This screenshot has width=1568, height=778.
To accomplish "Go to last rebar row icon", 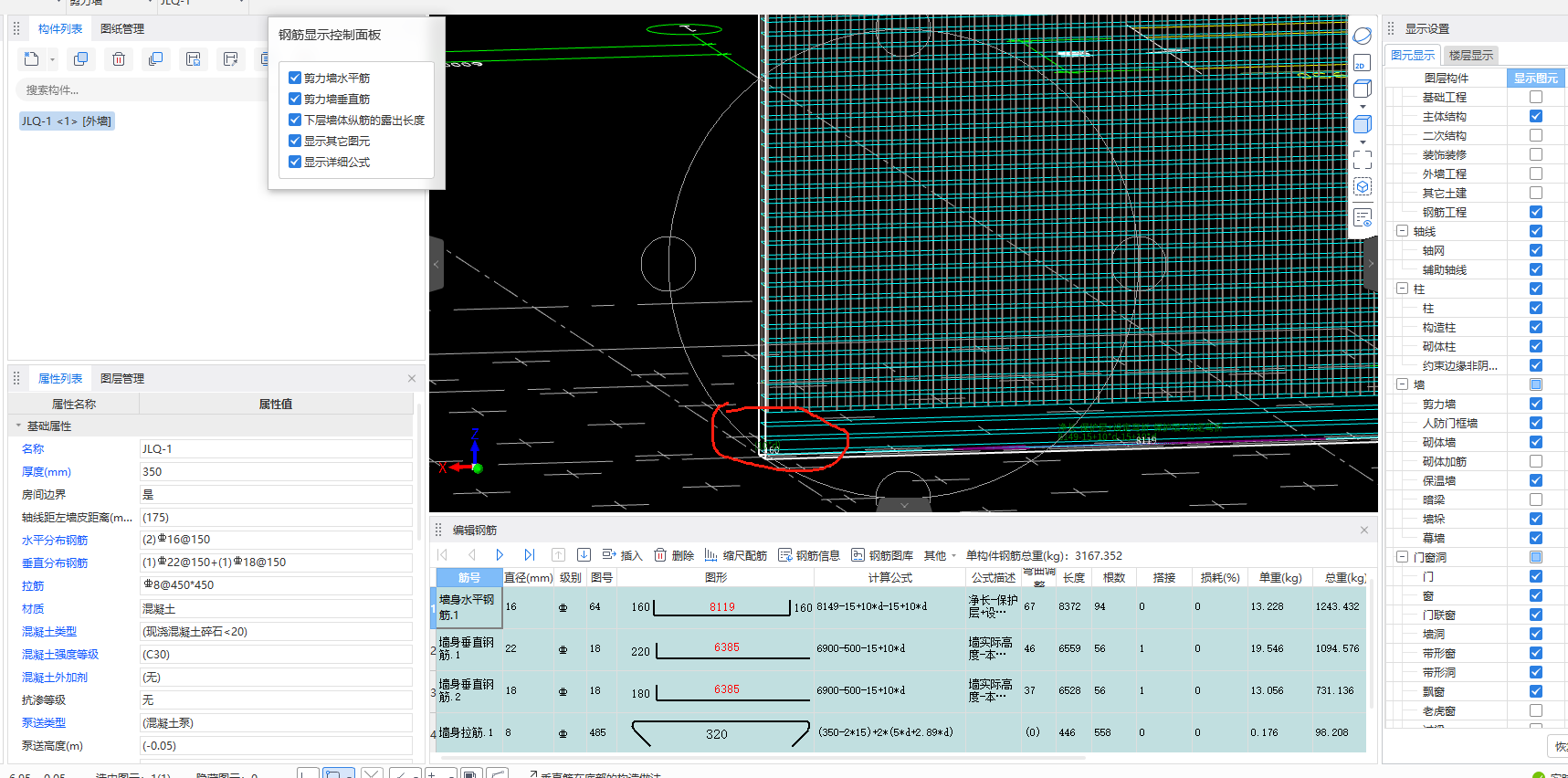I will click(529, 555).
